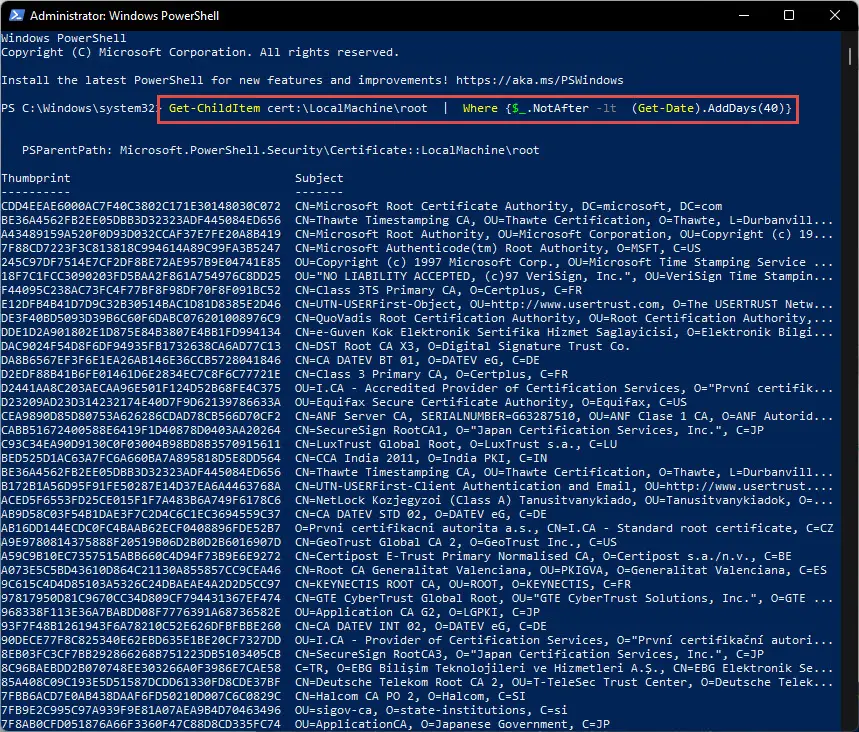Click CN=QuoVadis Root Certification Authority subject
This screenshot has height=732, width=859.
pyautogui.click(x=564, y=318)
